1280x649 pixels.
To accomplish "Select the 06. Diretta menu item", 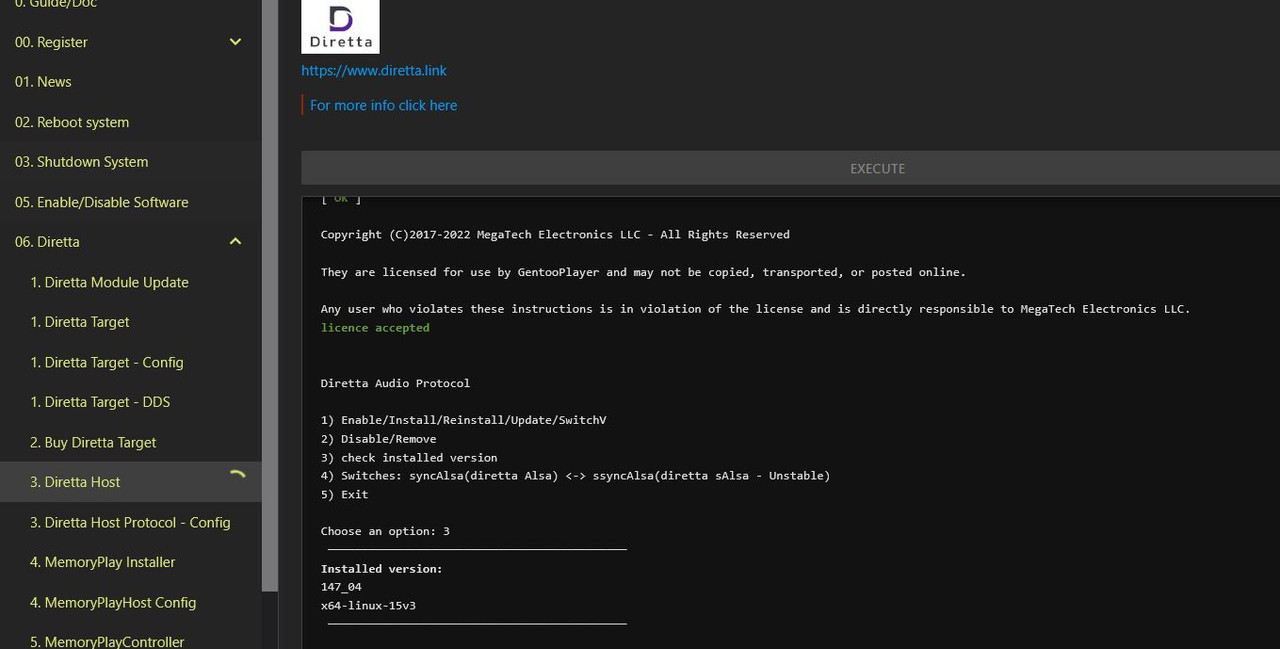I will click(131, 242).
